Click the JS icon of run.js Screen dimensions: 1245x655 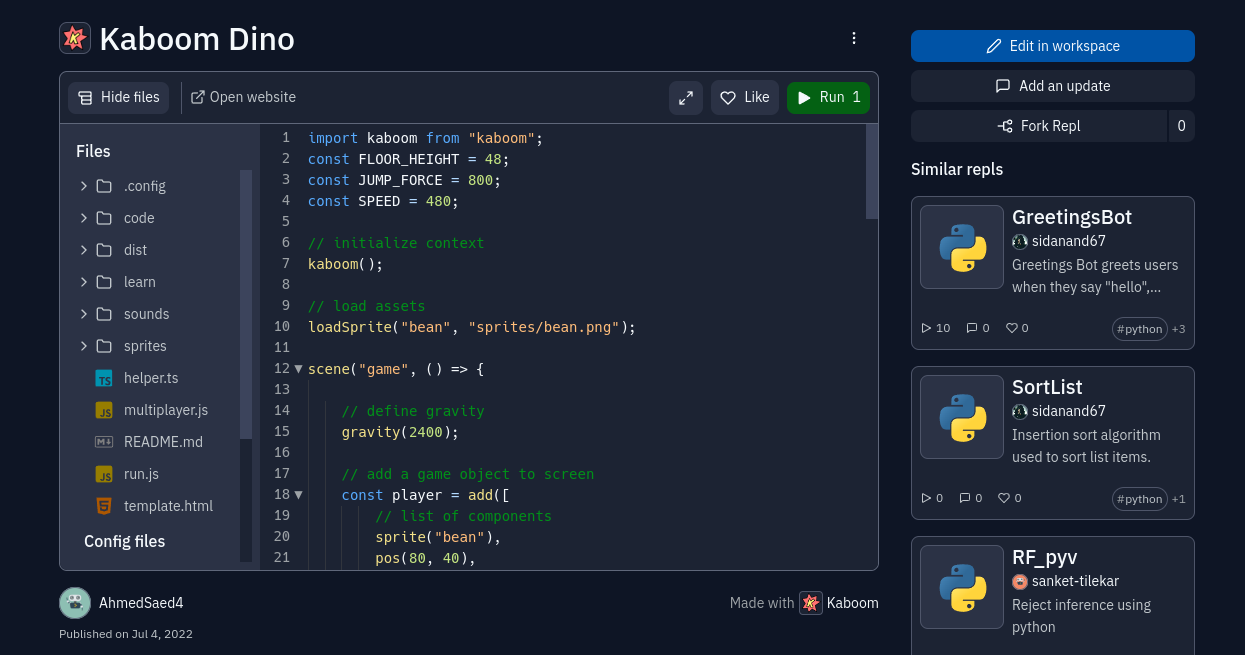tap(104, 474)
